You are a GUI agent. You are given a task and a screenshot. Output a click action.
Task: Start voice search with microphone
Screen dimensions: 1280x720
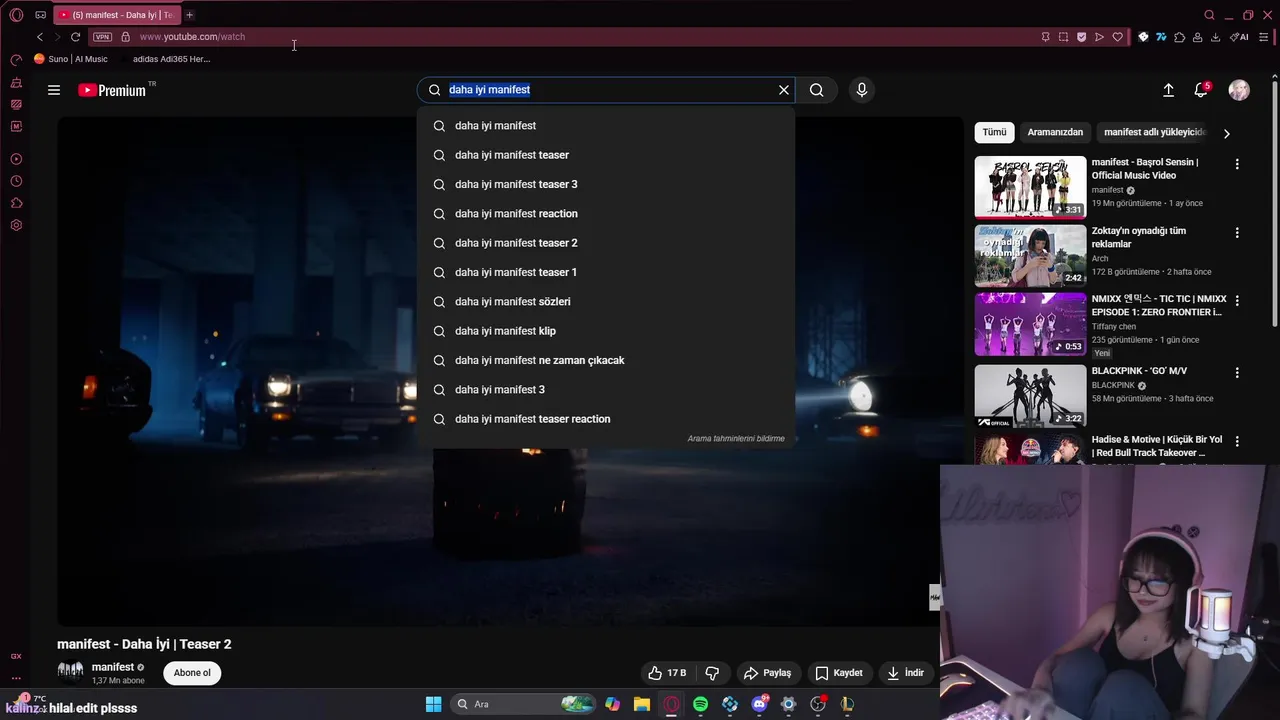[862, 90]
